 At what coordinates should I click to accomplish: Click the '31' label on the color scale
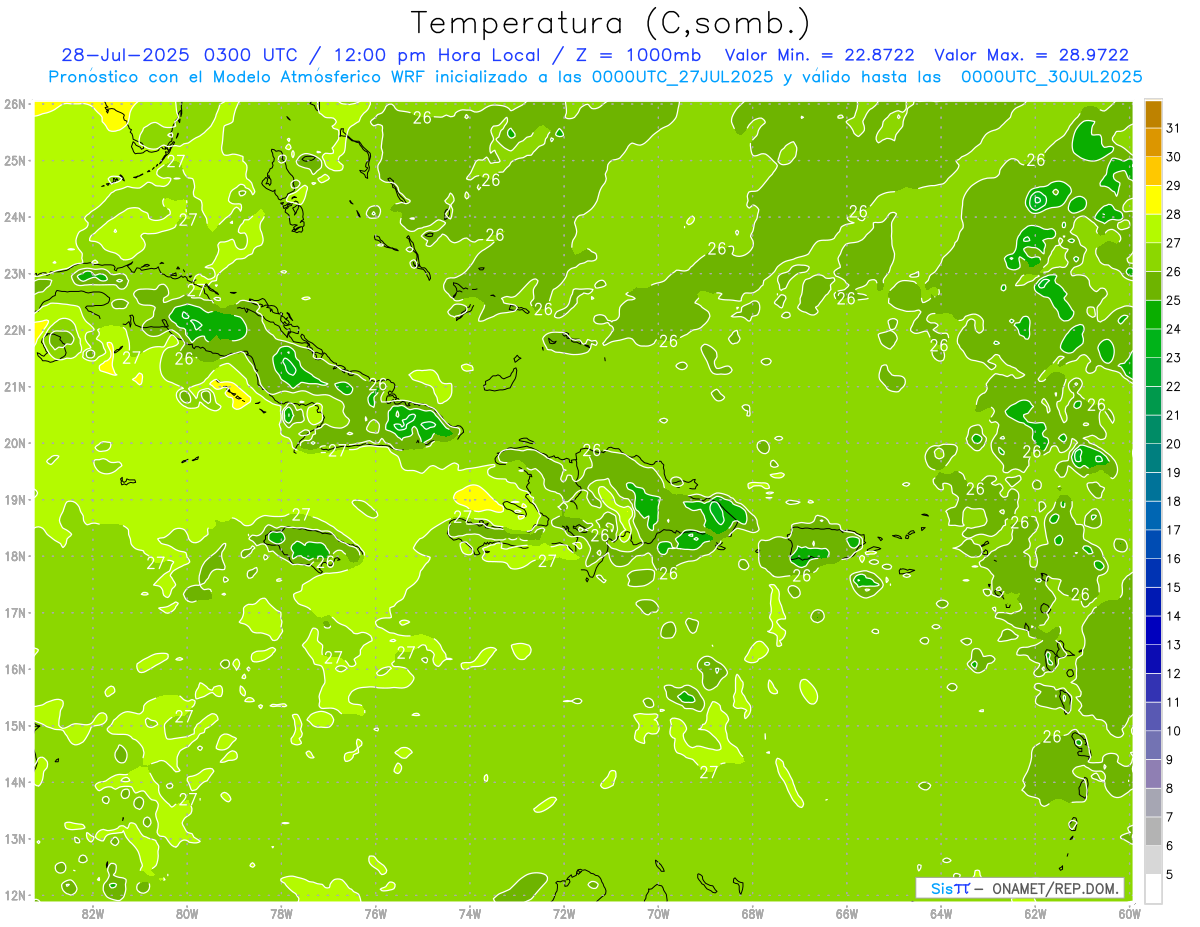point(1173,128)
